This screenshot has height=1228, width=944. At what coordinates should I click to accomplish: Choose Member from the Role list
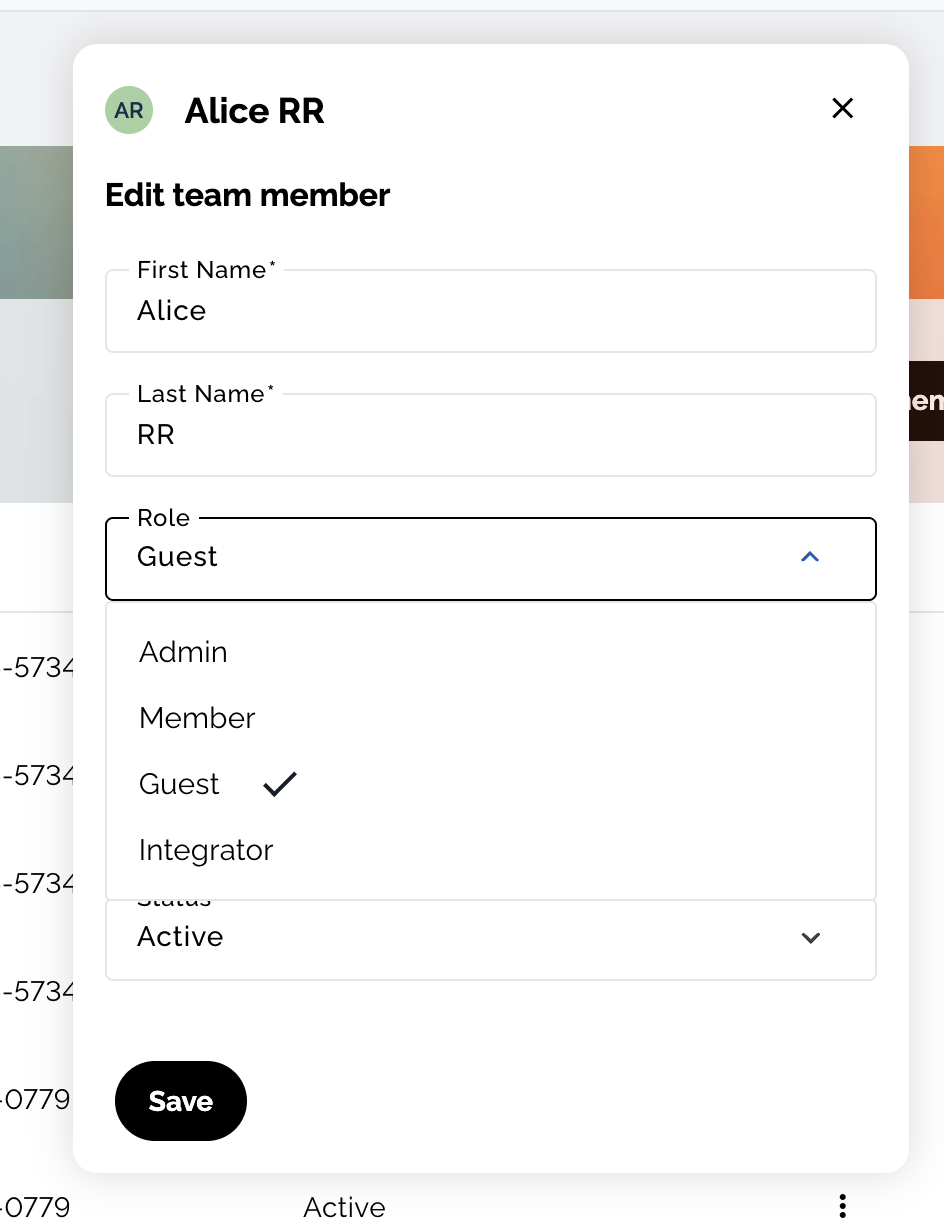coord(491,718)
